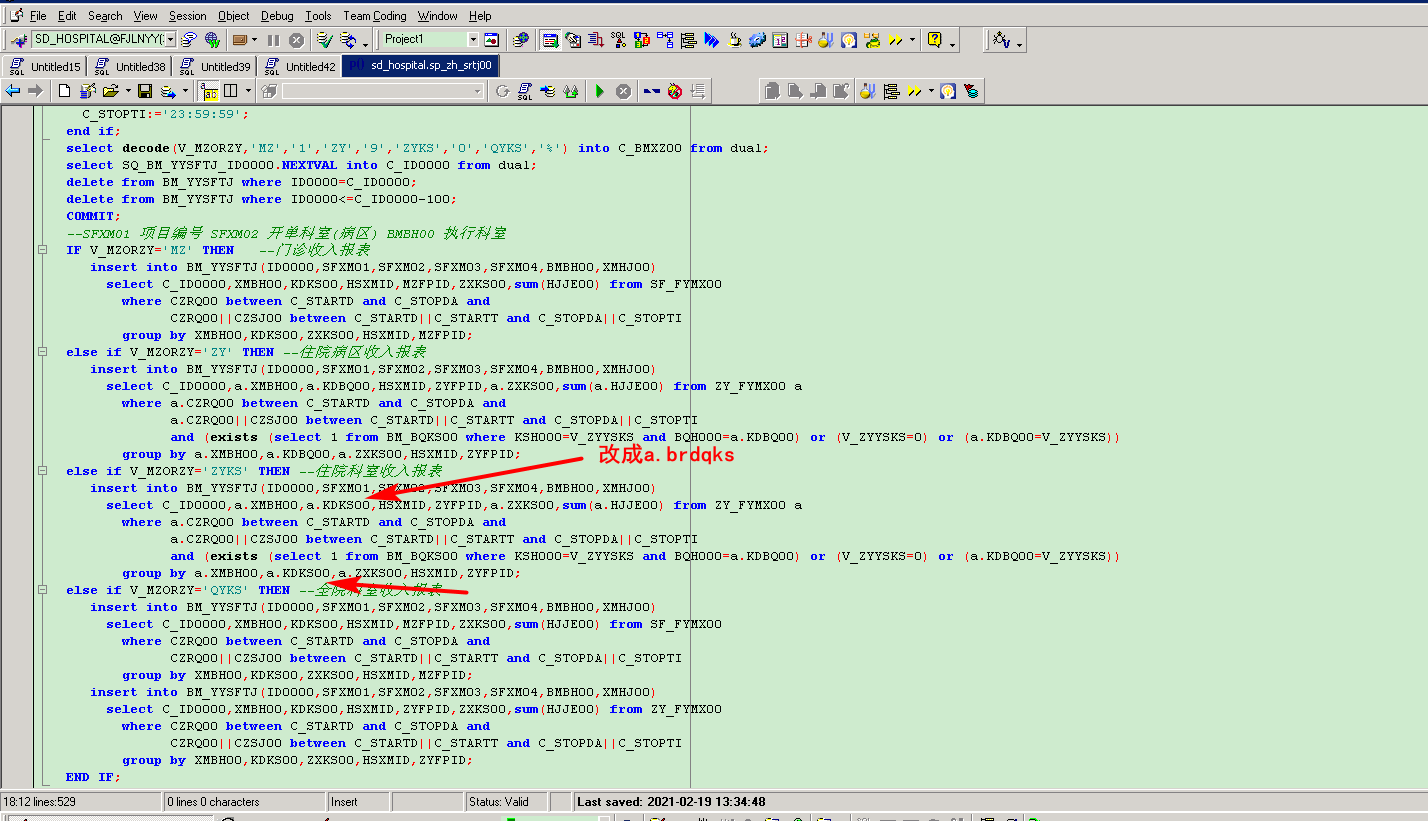The image size is (1428, 821).
Task: Open the Team Coding menu
Action: tap(374, 16)
